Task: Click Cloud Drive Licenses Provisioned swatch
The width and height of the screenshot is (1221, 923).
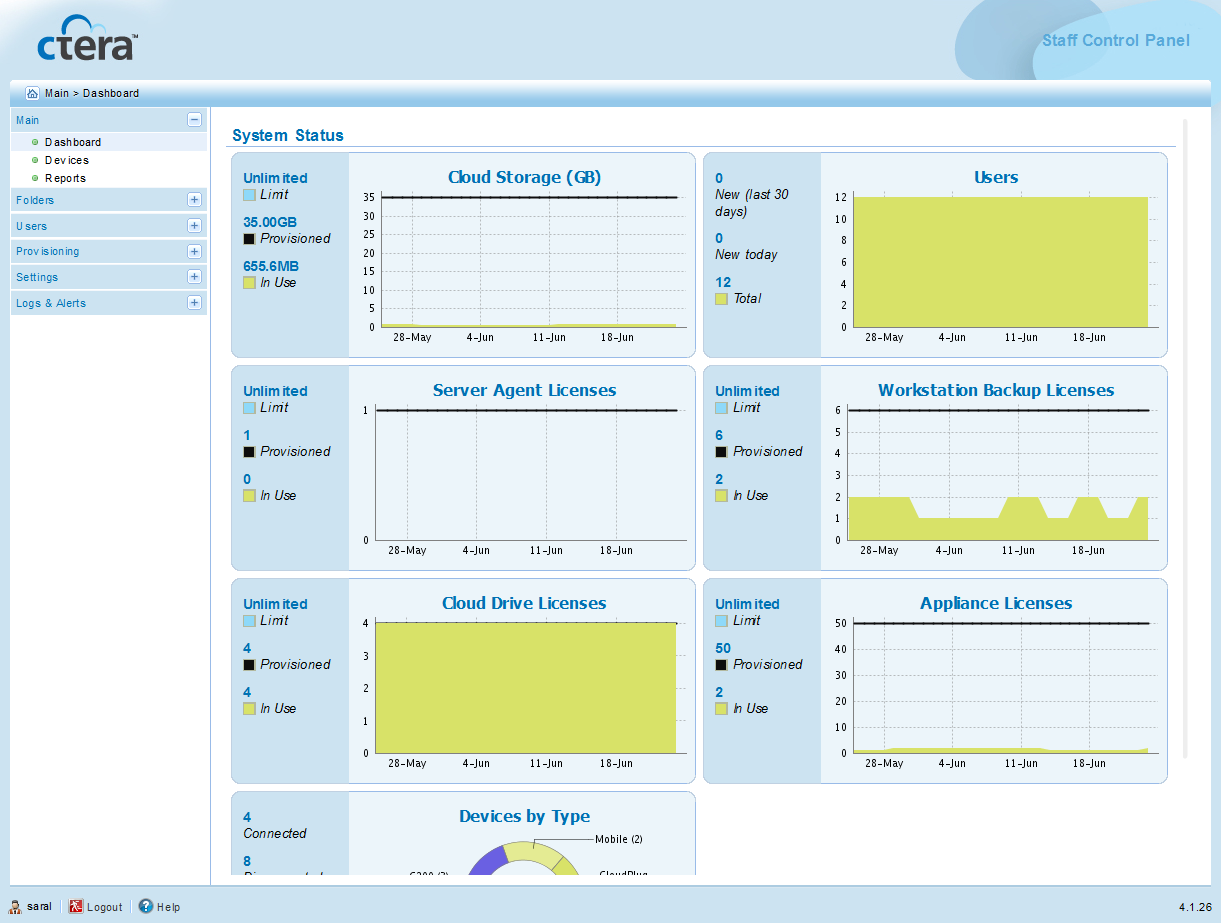Action: tap(249, 665)
